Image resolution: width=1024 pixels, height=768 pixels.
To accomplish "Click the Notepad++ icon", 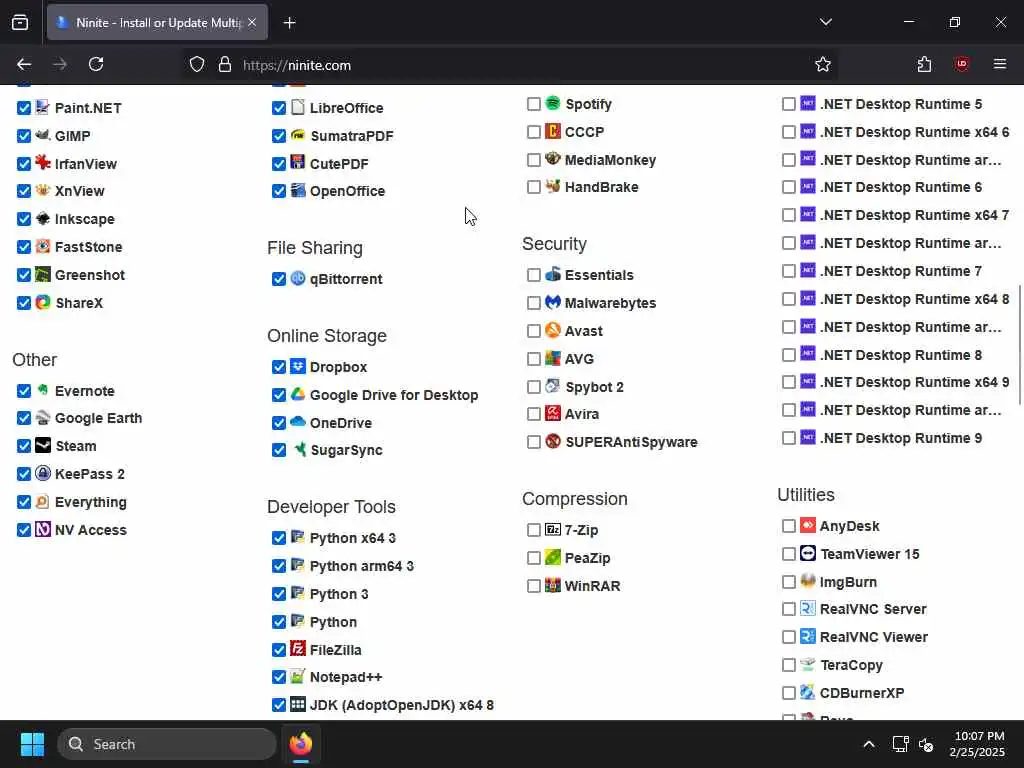I will click(298, 677).
